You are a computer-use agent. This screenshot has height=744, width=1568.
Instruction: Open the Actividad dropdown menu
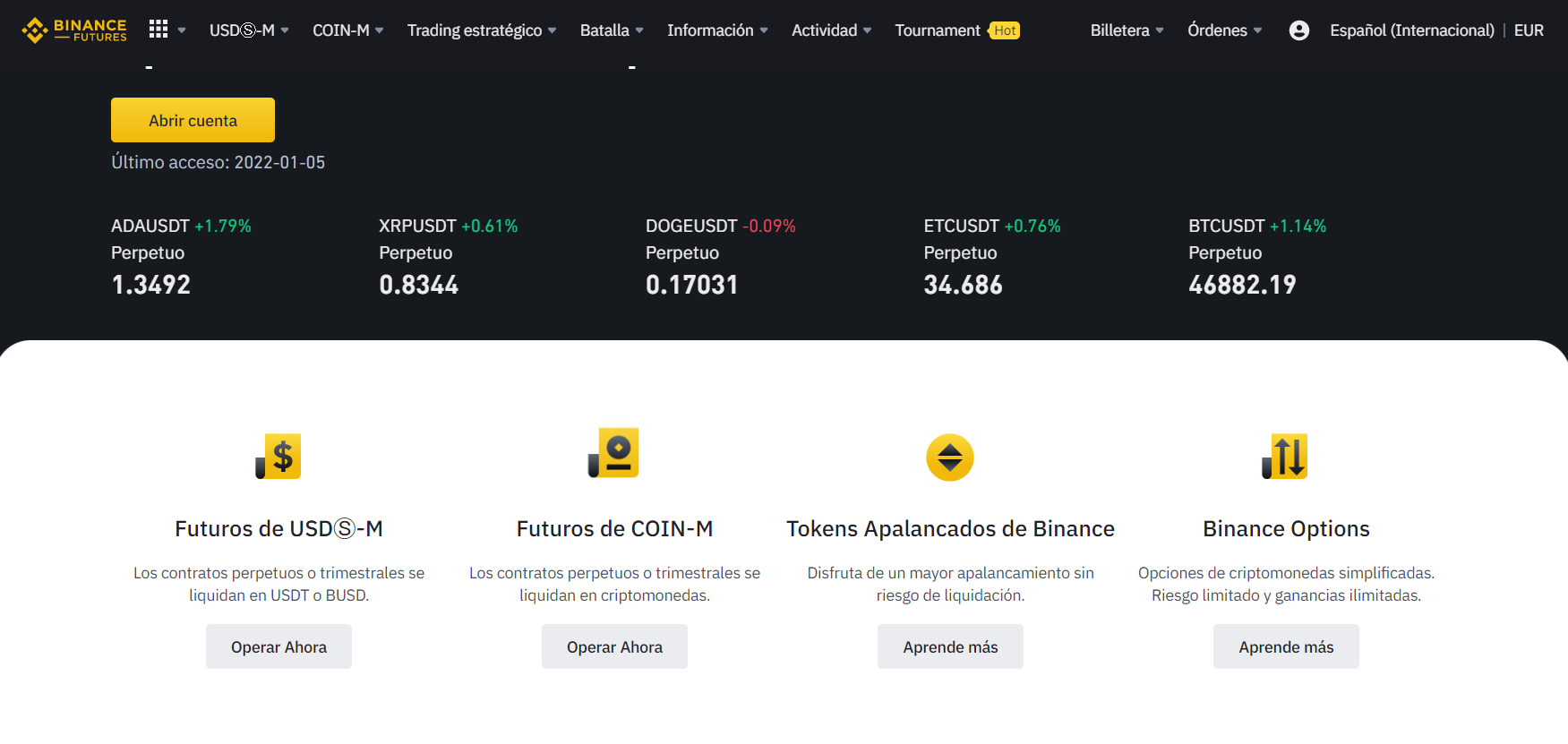tap(831, 30)
